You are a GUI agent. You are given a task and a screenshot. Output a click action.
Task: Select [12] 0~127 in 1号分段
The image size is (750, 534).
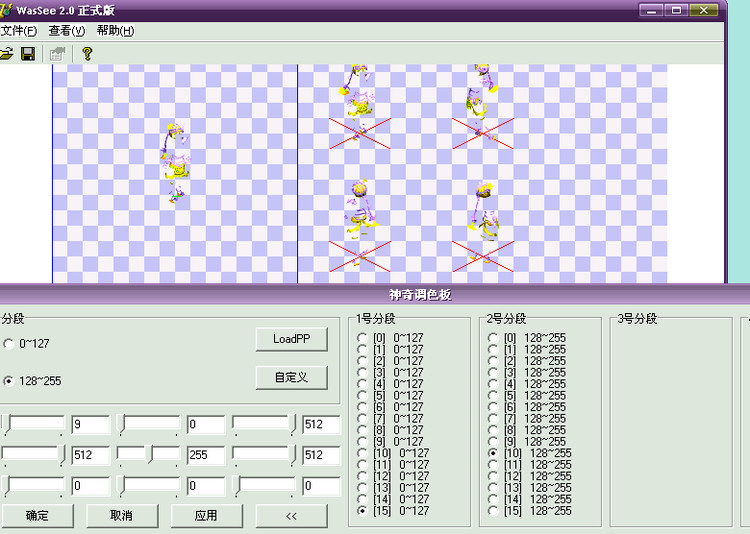pos(393,476)
